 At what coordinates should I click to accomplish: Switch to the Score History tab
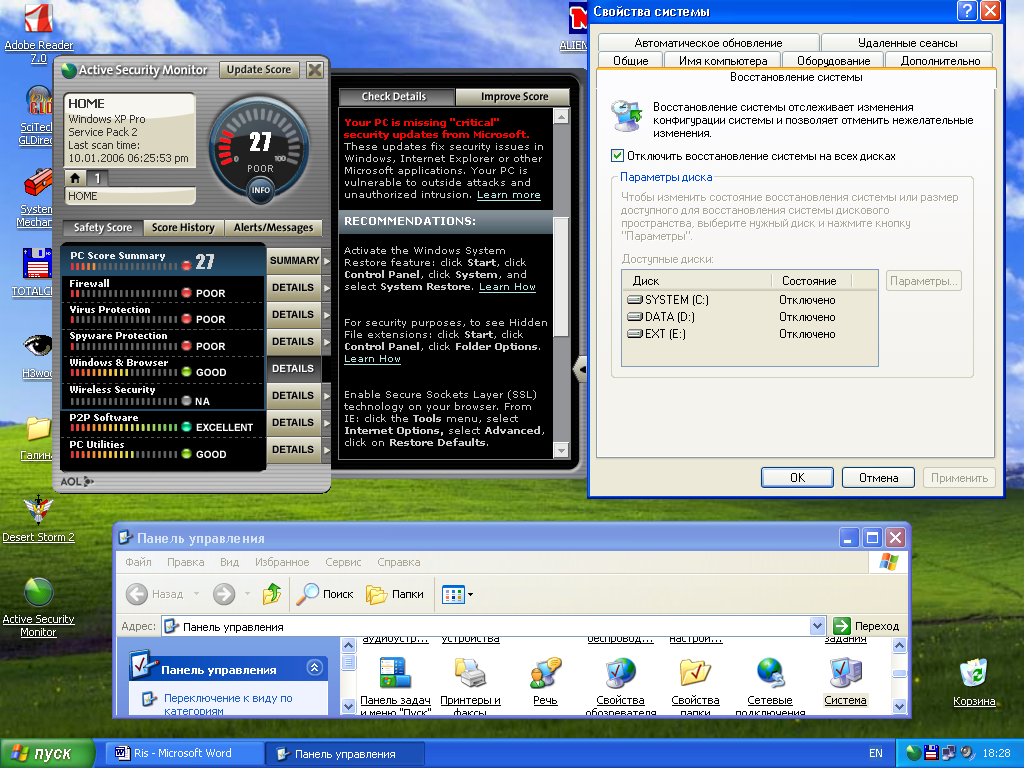(x=183, y=228)
